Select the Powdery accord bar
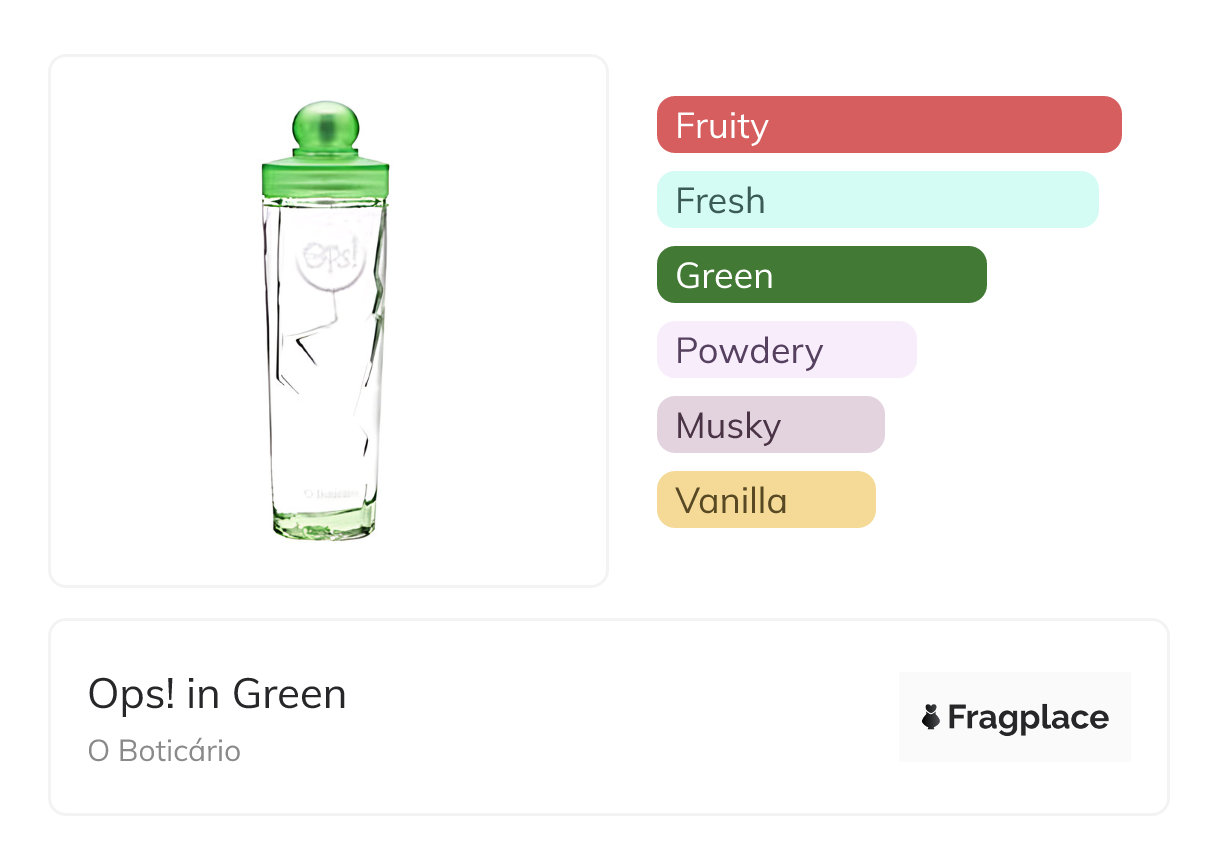Image resolution: width=1218 pixels, height=864 pixels. point(786,350)
